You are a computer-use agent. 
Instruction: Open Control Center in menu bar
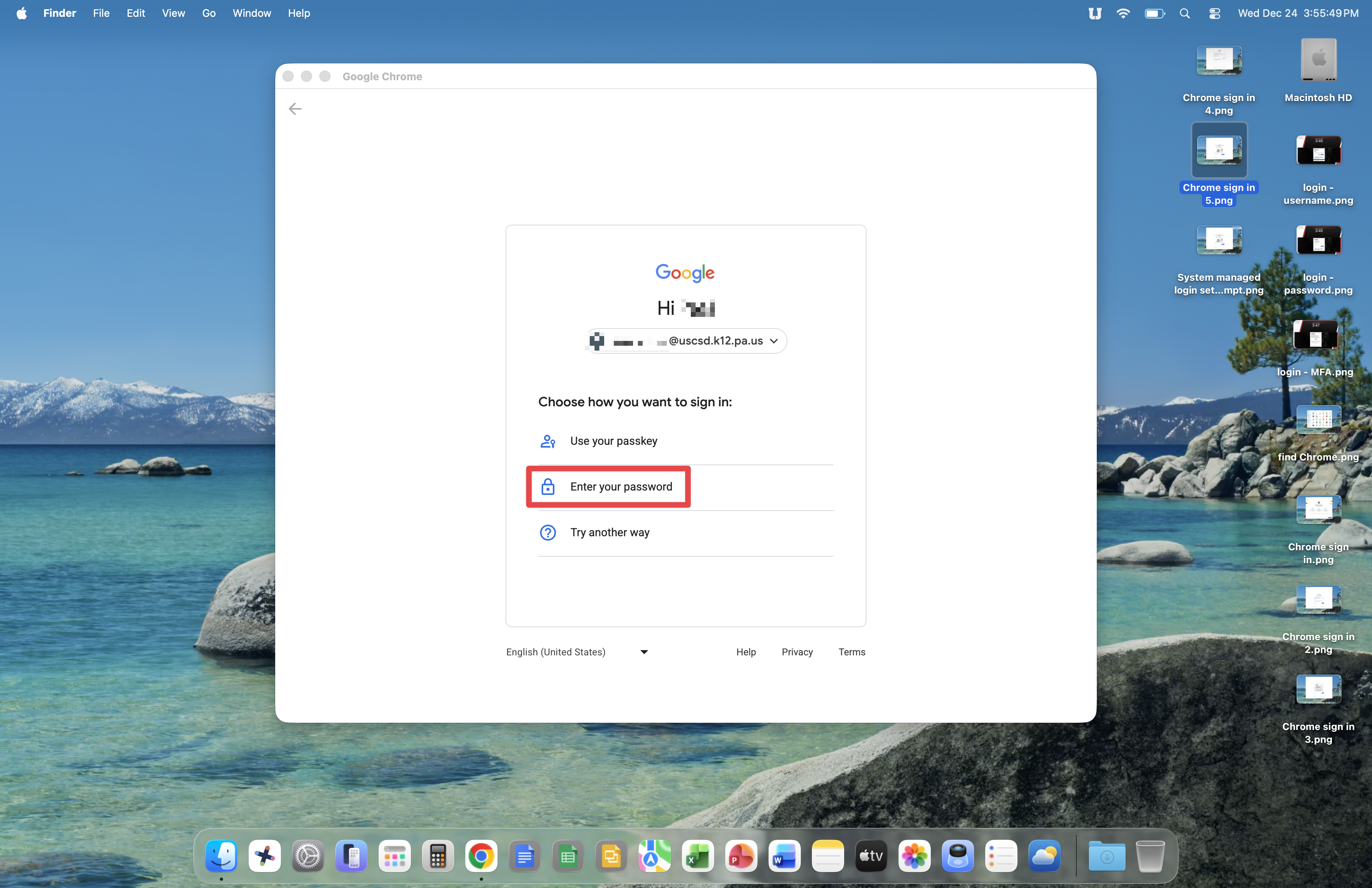pos(1214,13)
